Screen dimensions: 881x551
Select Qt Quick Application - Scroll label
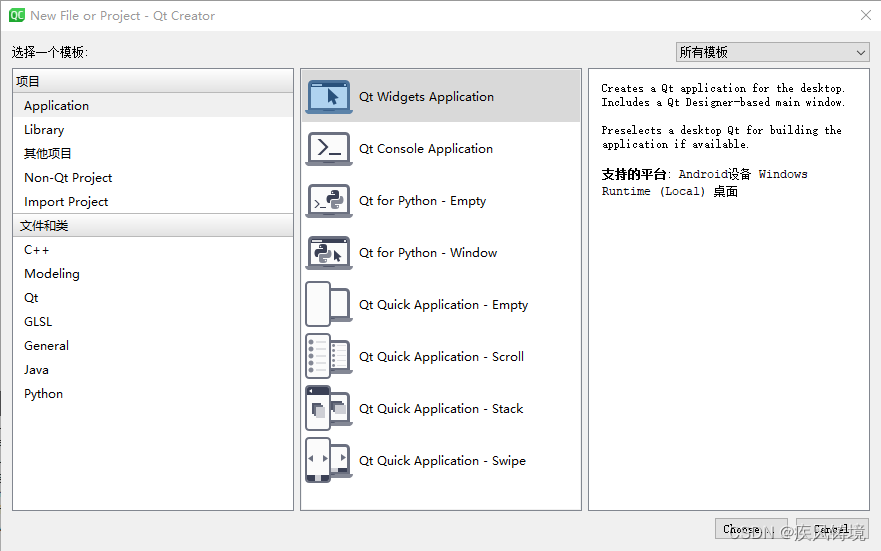point(442,357)
